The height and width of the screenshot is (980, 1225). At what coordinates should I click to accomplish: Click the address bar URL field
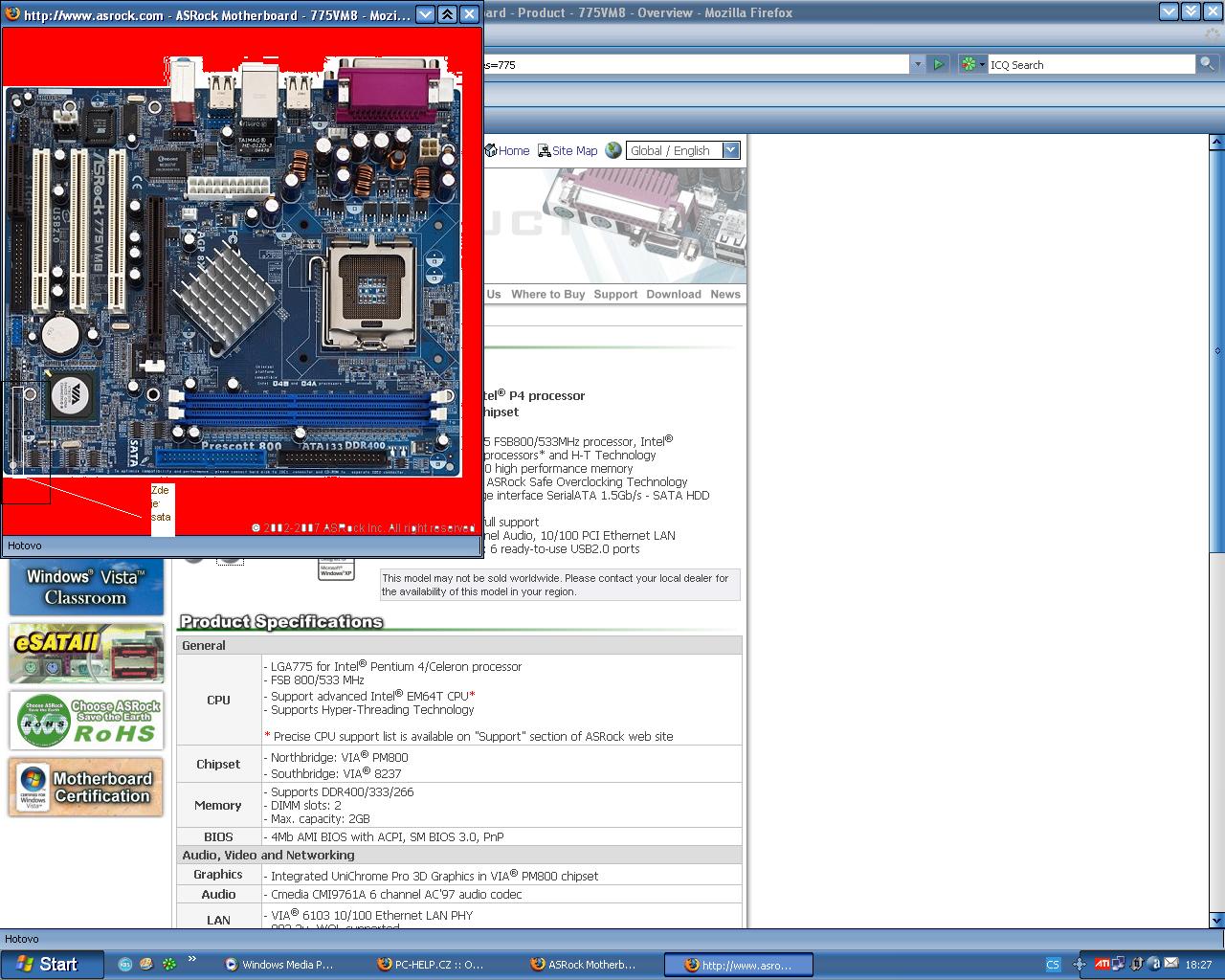(x=697, y=64)
